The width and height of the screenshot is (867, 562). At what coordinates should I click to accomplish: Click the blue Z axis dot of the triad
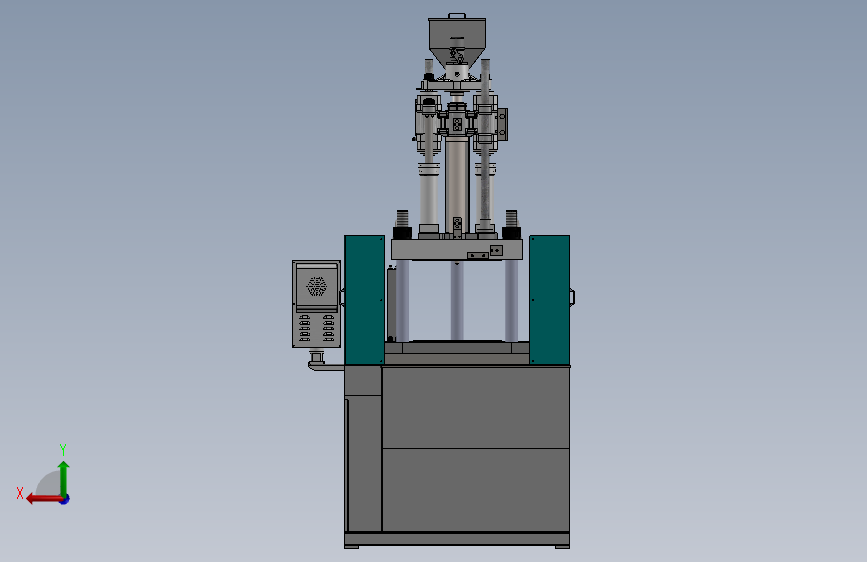[65, 499]
